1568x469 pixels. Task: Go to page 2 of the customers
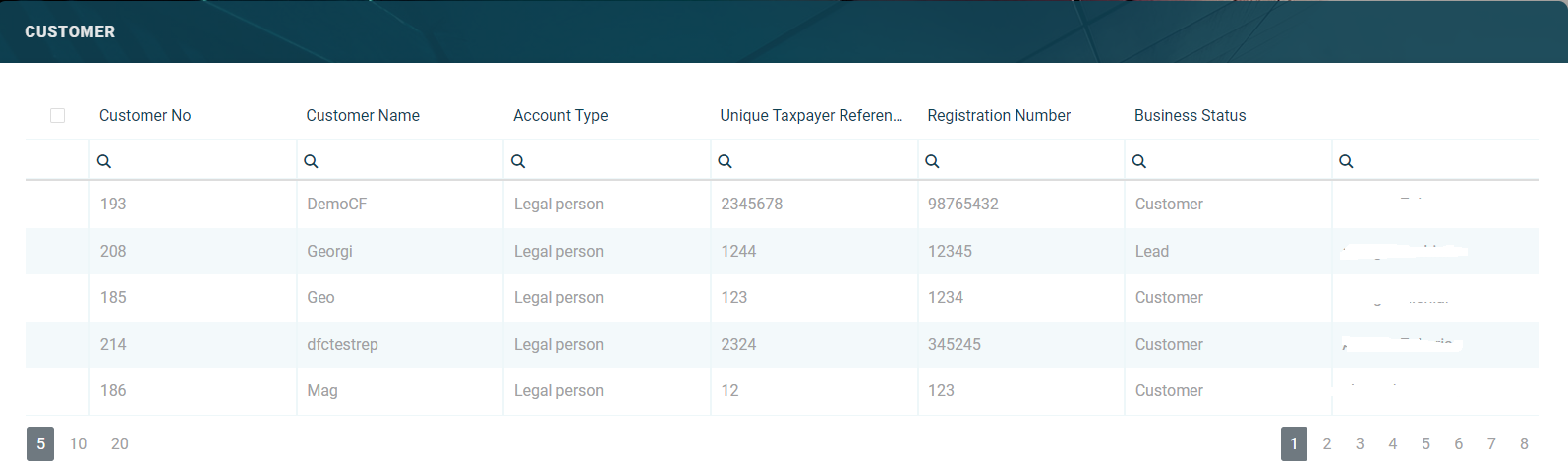1327,444
